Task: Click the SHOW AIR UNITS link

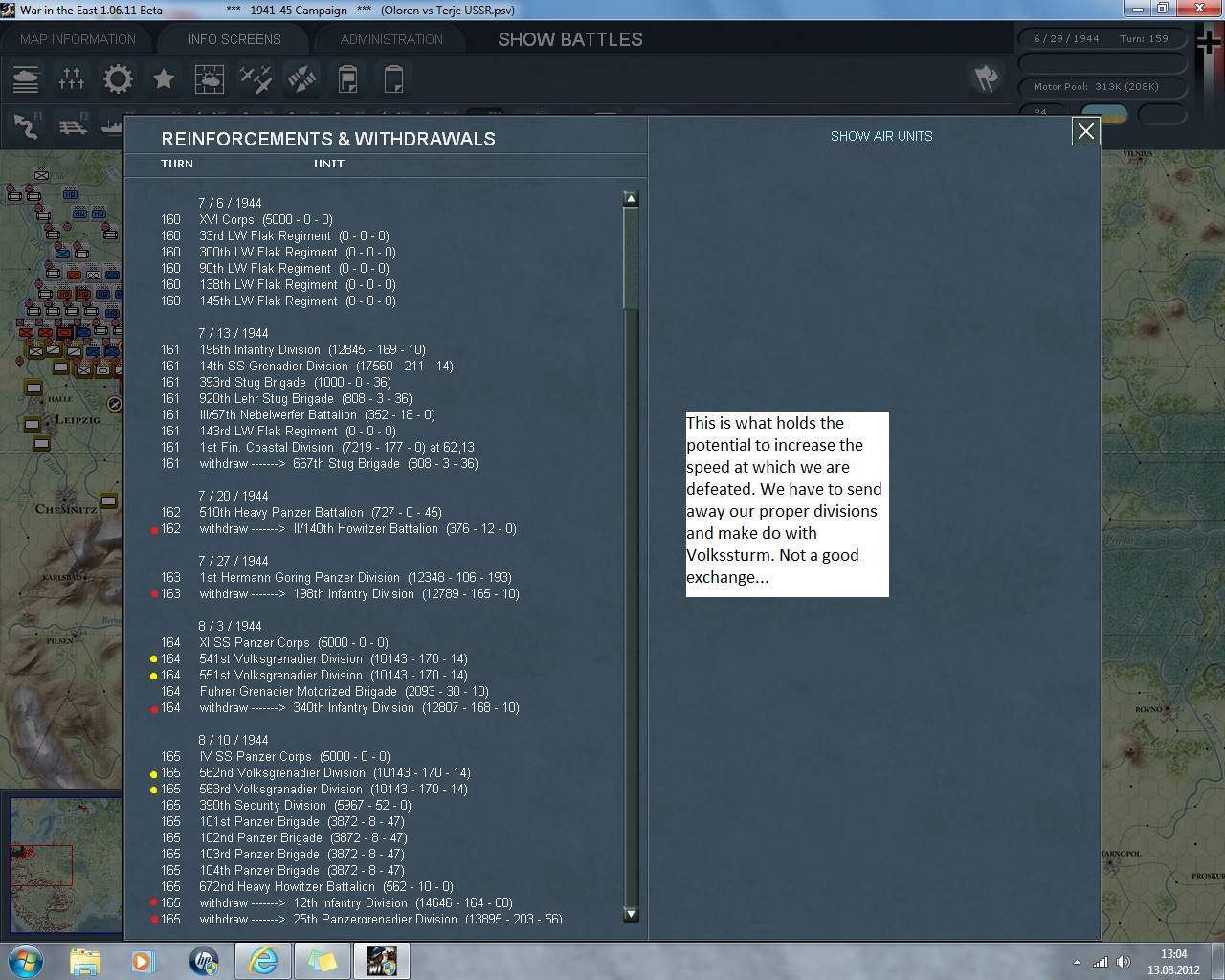Action: coord(881,136)
